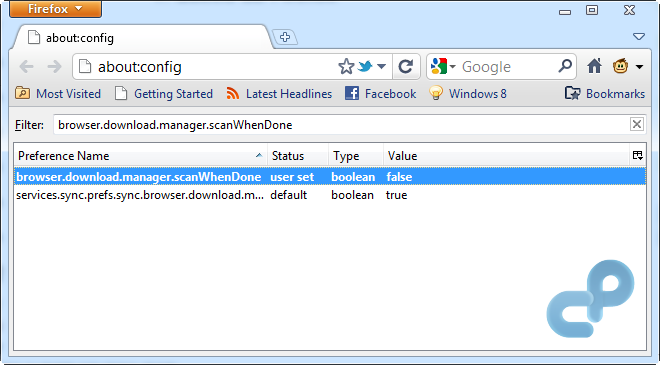Sort by the Preference Name column header
The width and height of the screenshot is (660, 365).
point(141,156)
